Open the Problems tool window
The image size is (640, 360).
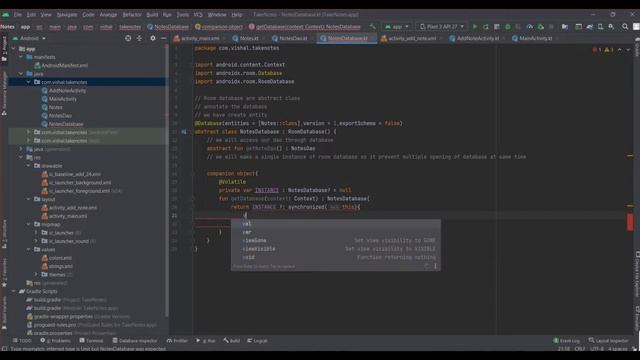55,340
